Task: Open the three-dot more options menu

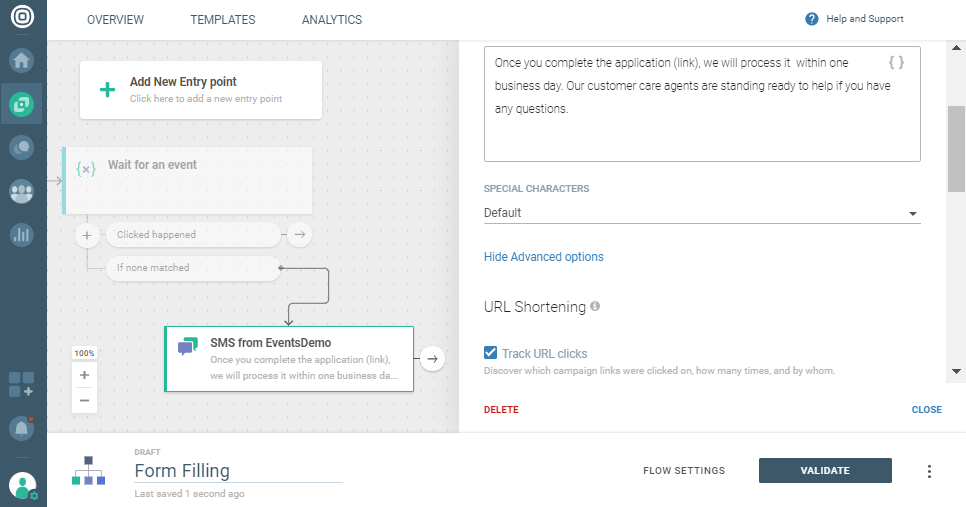Action: (929, 471)
